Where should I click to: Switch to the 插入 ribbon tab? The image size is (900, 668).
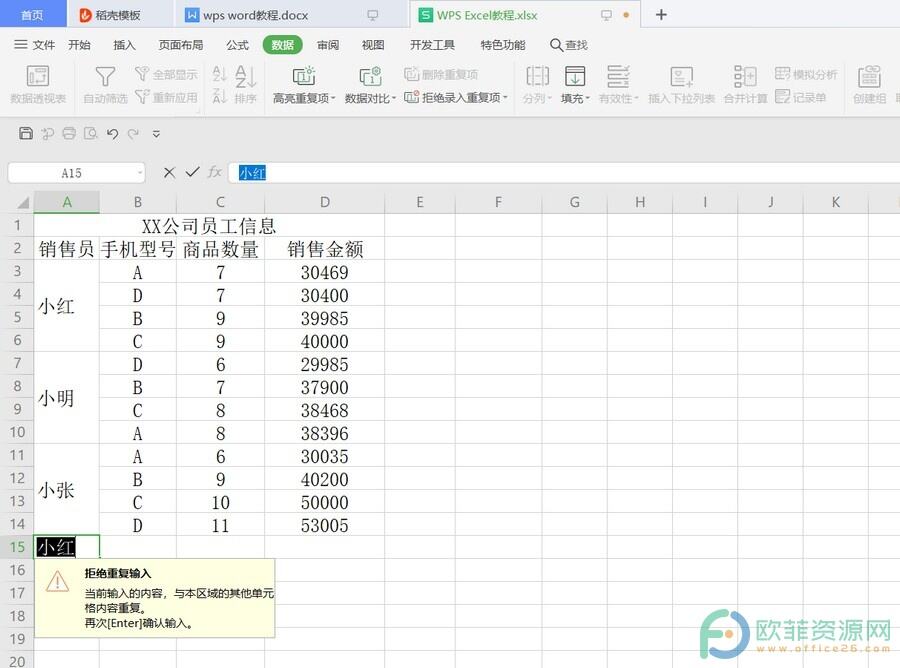(x=124, y=45)
